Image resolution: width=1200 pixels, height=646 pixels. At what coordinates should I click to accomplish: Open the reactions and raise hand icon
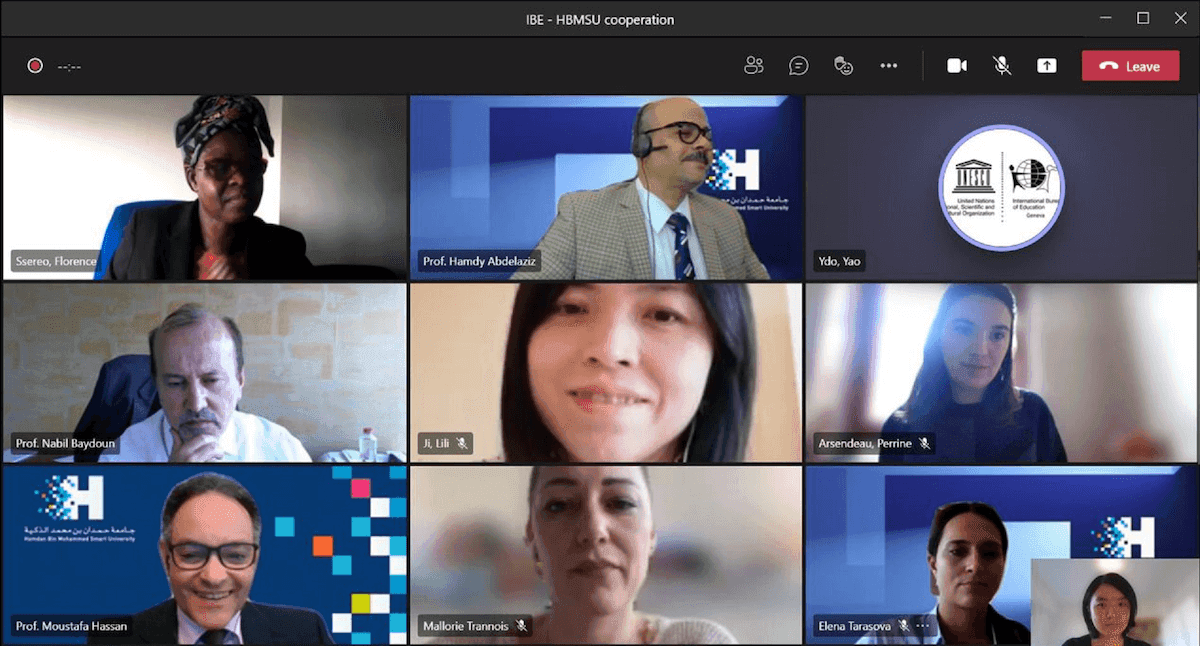click(844, 66)
